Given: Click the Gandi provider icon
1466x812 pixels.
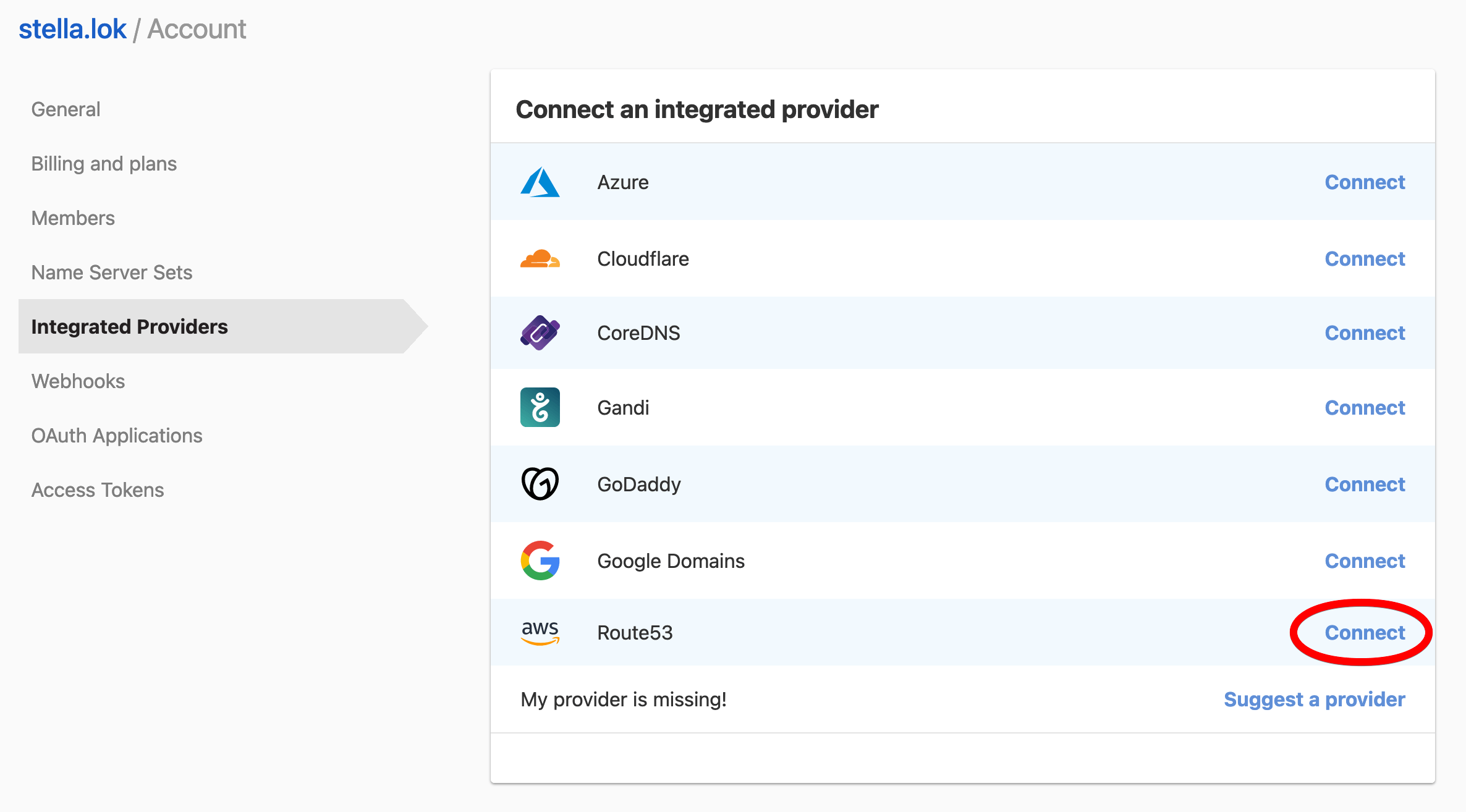Looking at the screenshot, I should (540, 407).
